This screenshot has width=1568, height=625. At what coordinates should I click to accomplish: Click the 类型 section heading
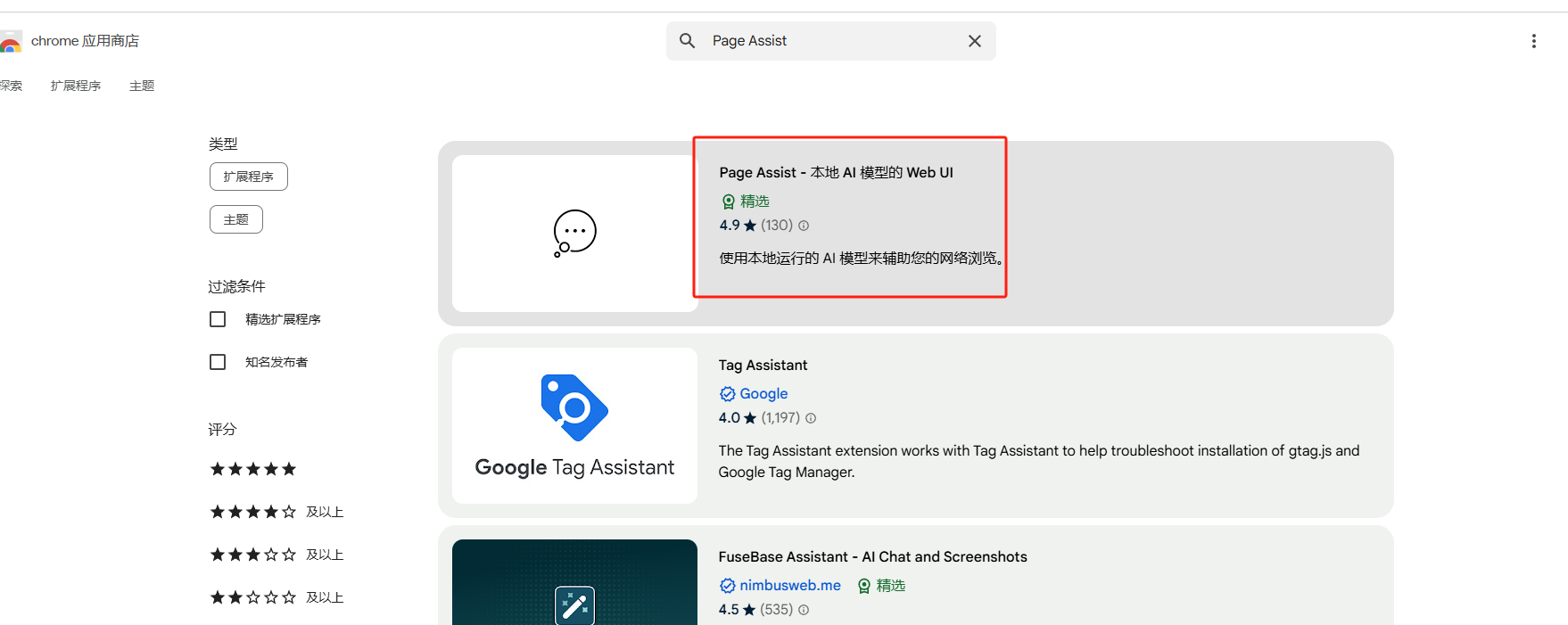pyautogui.click(x=223, y=144)
